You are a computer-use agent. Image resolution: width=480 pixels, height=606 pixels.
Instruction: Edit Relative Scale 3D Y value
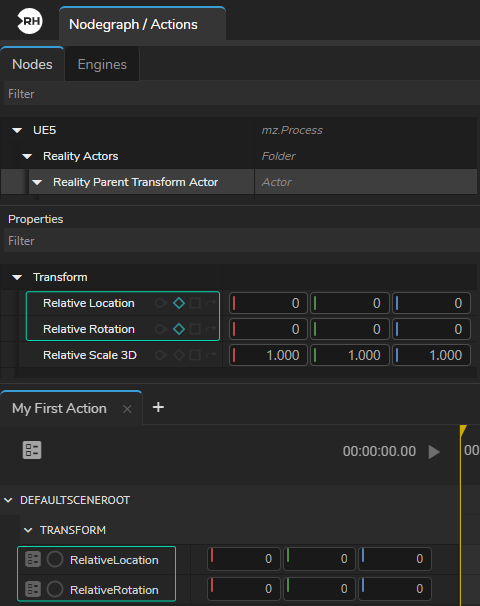[350, 355]
